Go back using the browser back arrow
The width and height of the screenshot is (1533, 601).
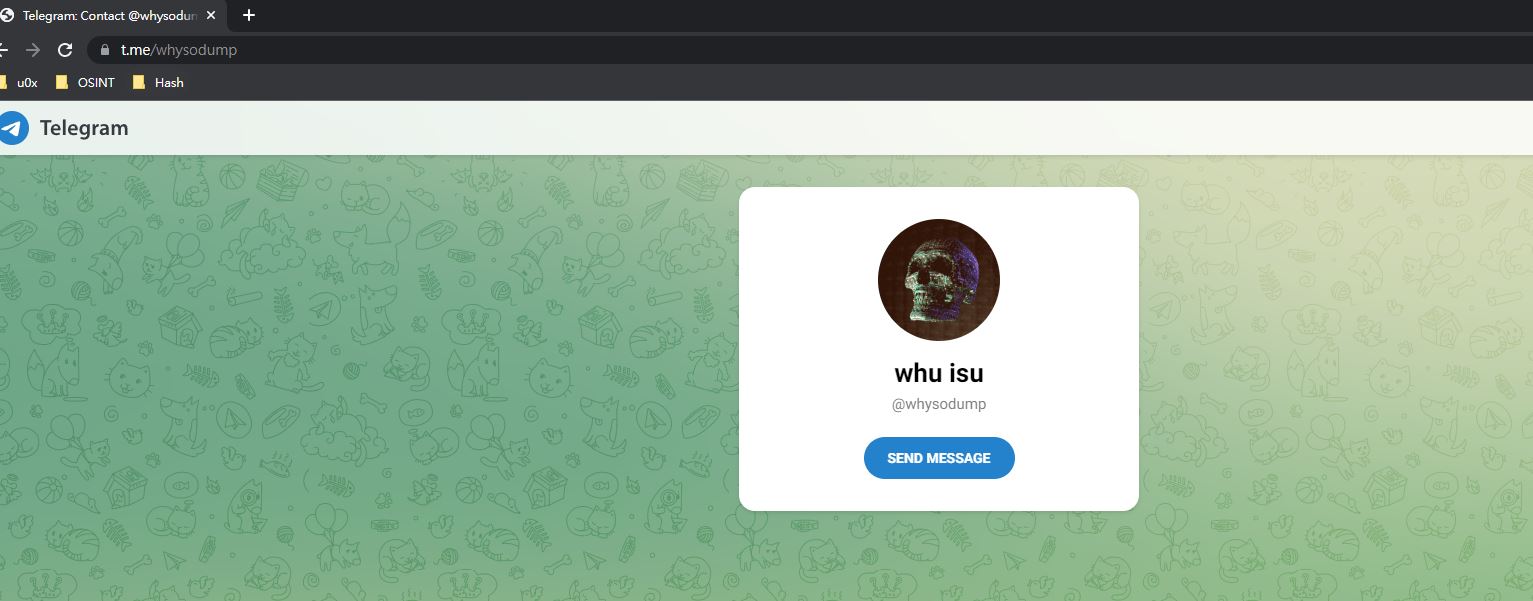[x=3, y=50]
